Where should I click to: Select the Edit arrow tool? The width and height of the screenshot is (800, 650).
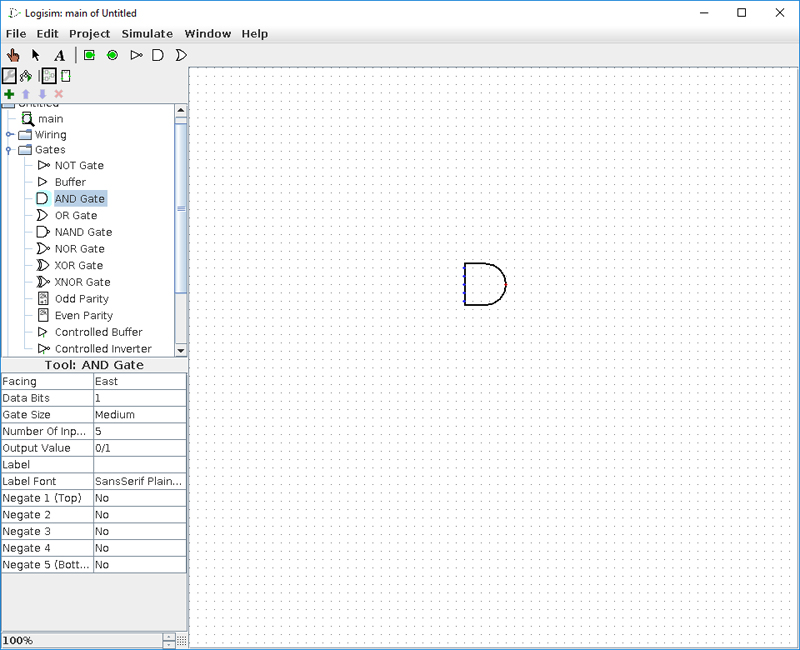coord(36,55)
